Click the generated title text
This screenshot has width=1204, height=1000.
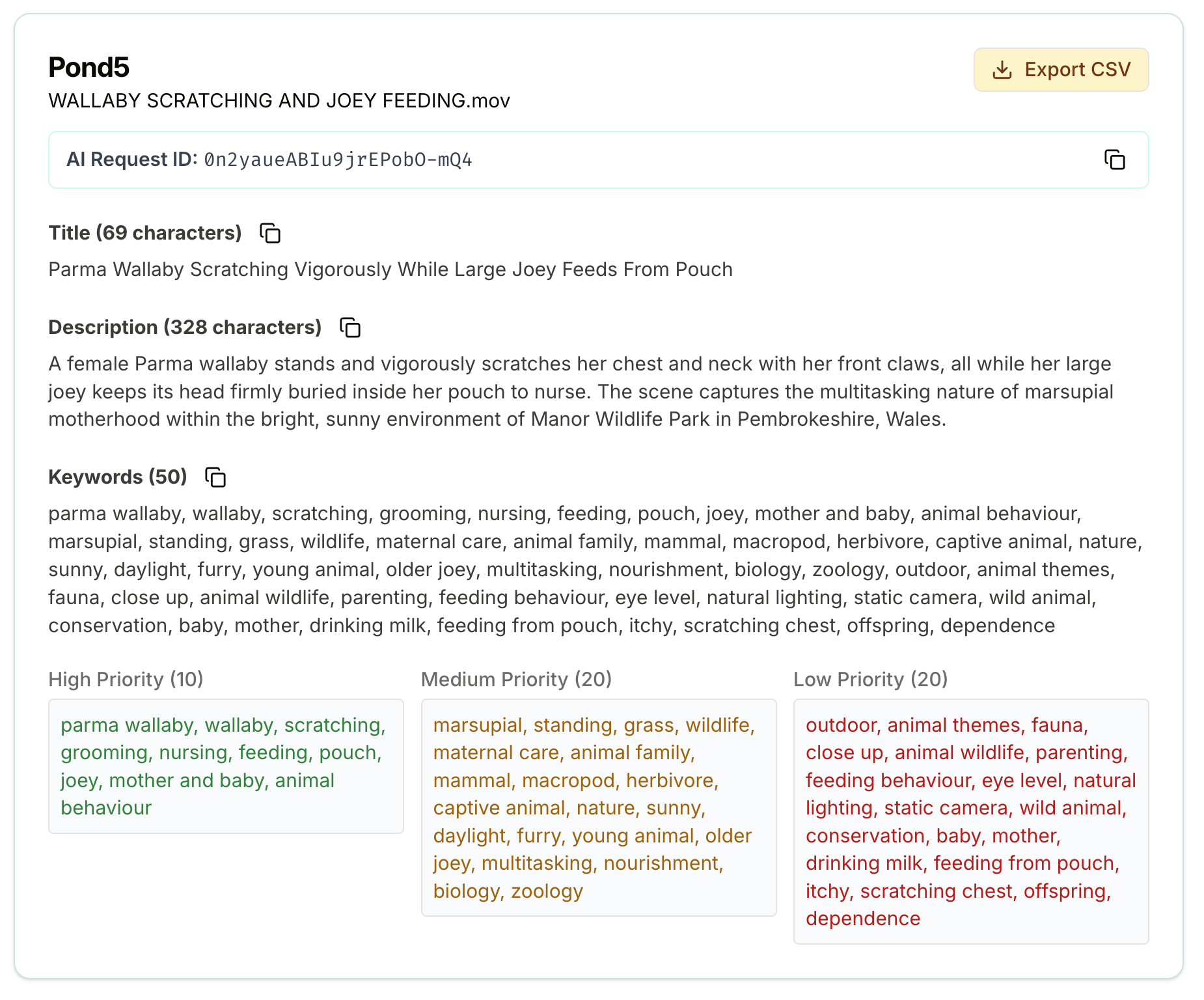(x=390, y=270)
